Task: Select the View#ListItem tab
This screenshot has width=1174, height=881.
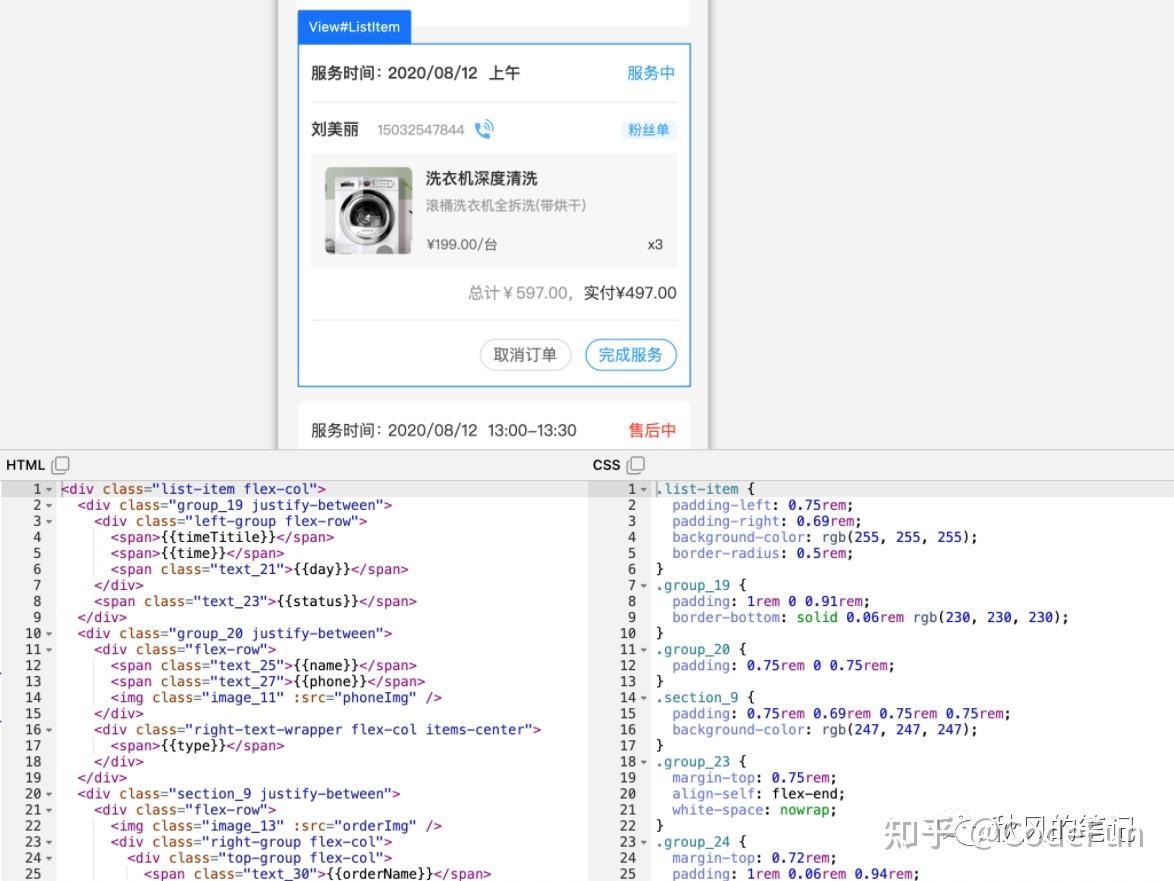Action: pyautogui.click(x=355, y=27)
